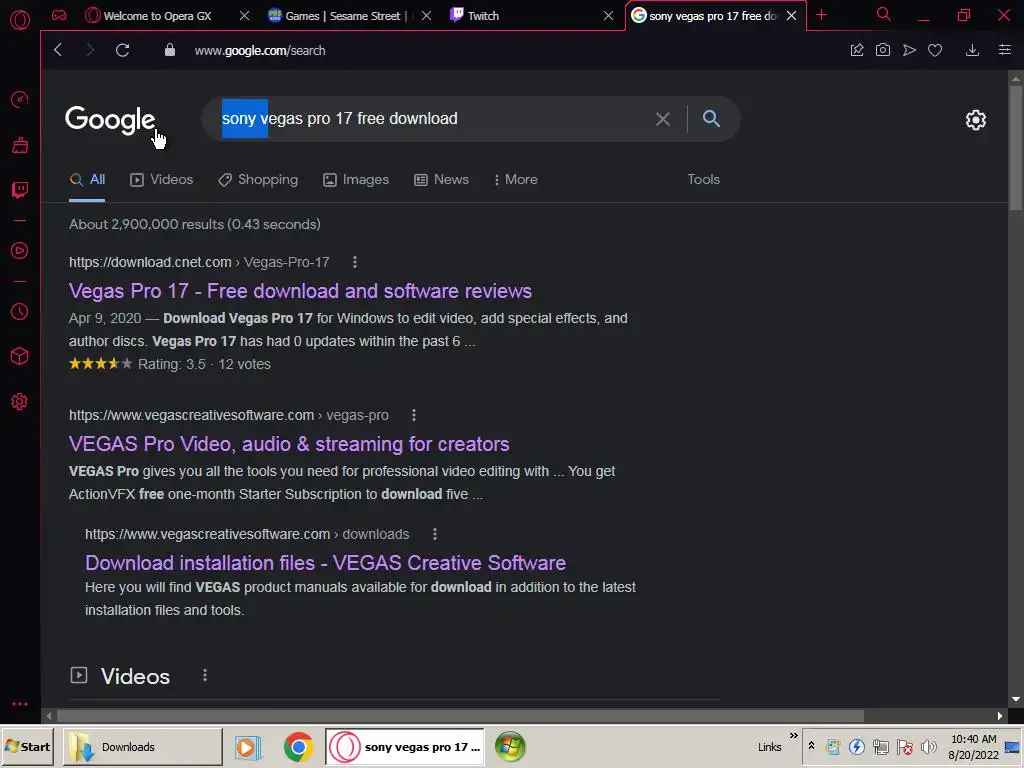Open Downloads folder taskbar button
The width and height of the screenshot is (1024, 768).
tap(142, 747)
